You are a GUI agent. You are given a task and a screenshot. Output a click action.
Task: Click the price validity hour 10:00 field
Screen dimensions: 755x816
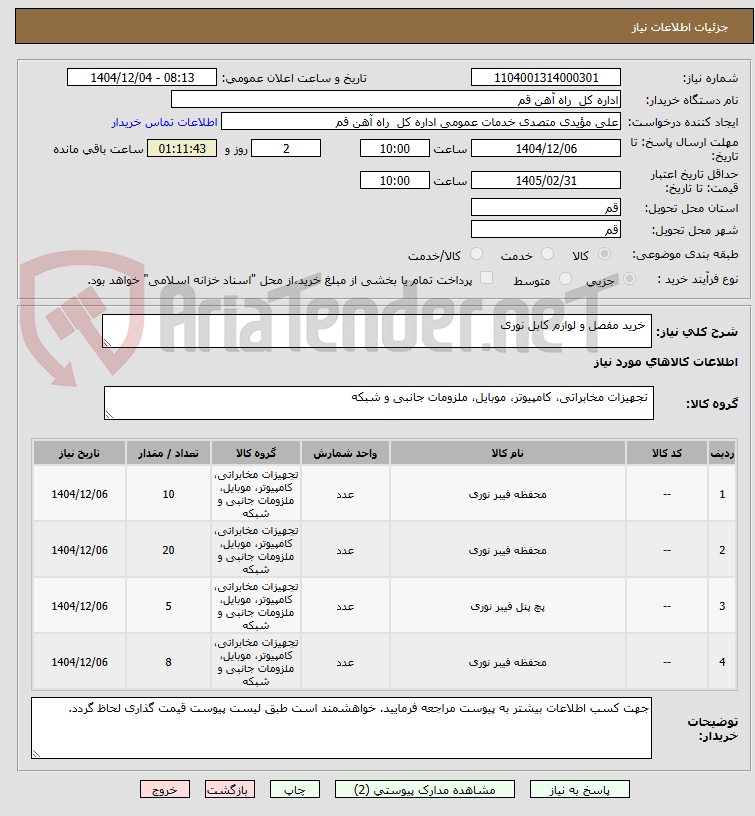(394, 181)
